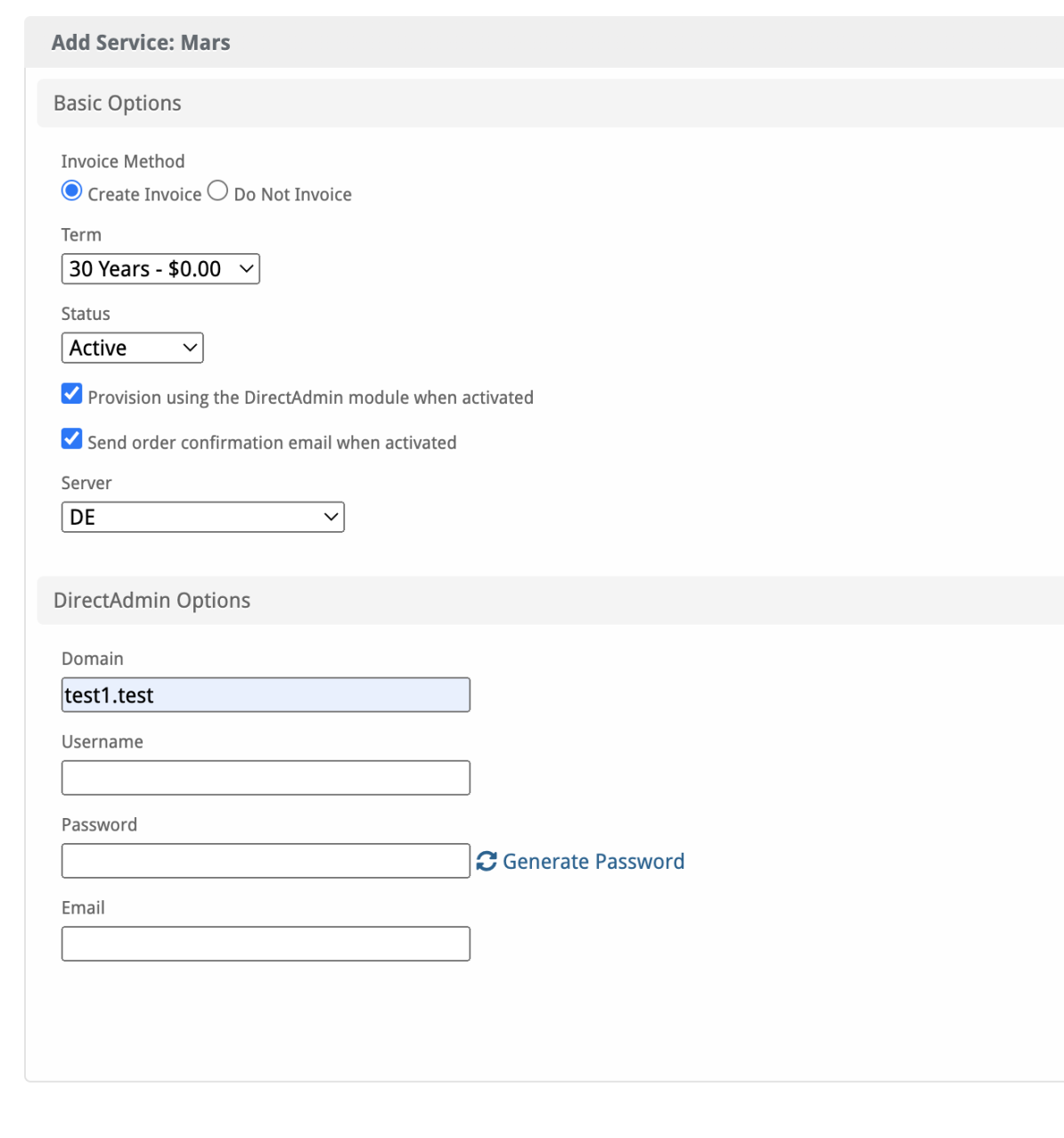Click the Send order confirmation email label
Screen dimensions: 1064x1138
click(272, 443)
